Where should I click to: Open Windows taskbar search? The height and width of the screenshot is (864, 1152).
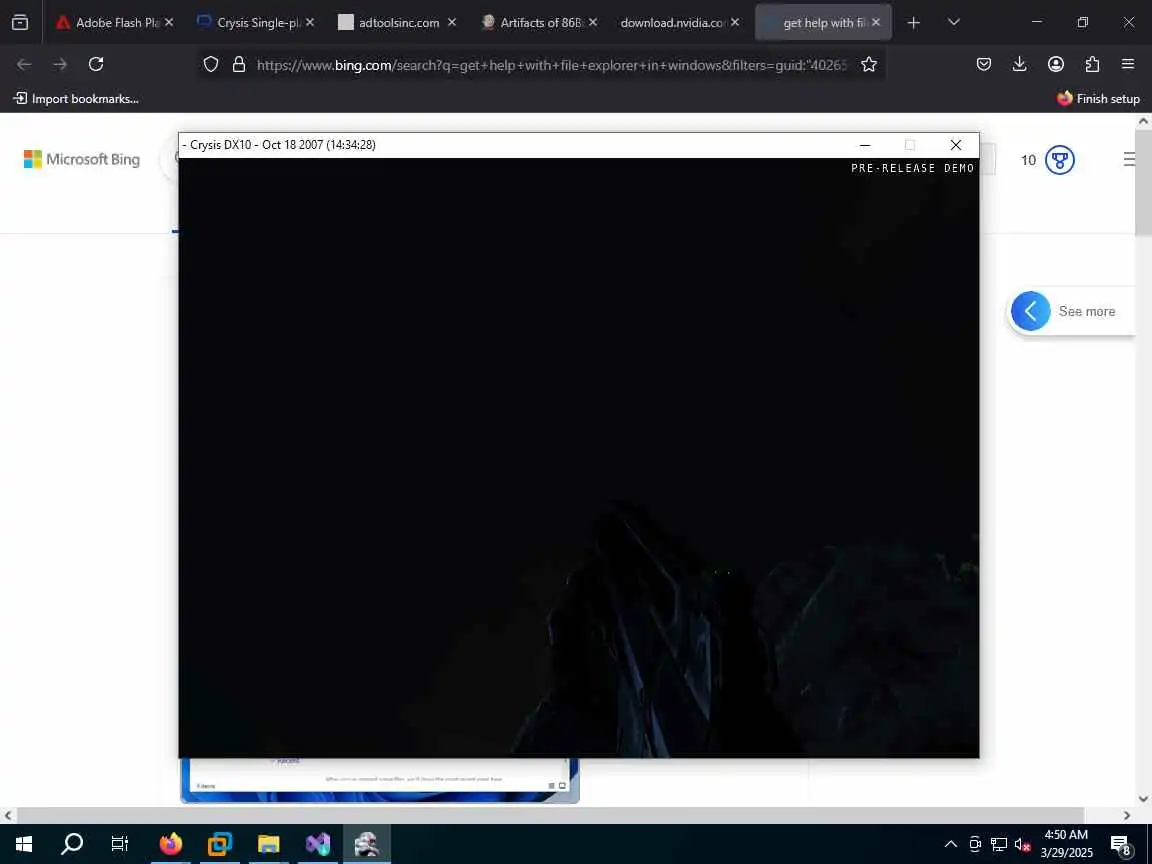pyautogui.click(x=71, y=843)
